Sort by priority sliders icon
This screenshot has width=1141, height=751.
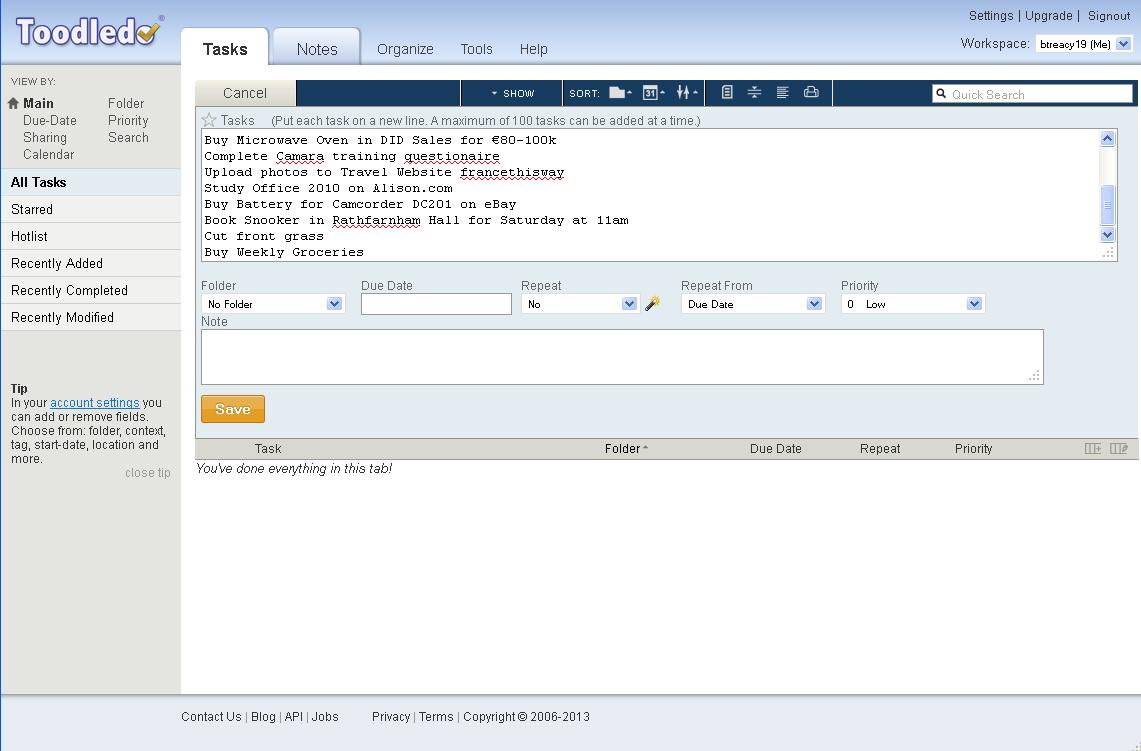[686, 92]
